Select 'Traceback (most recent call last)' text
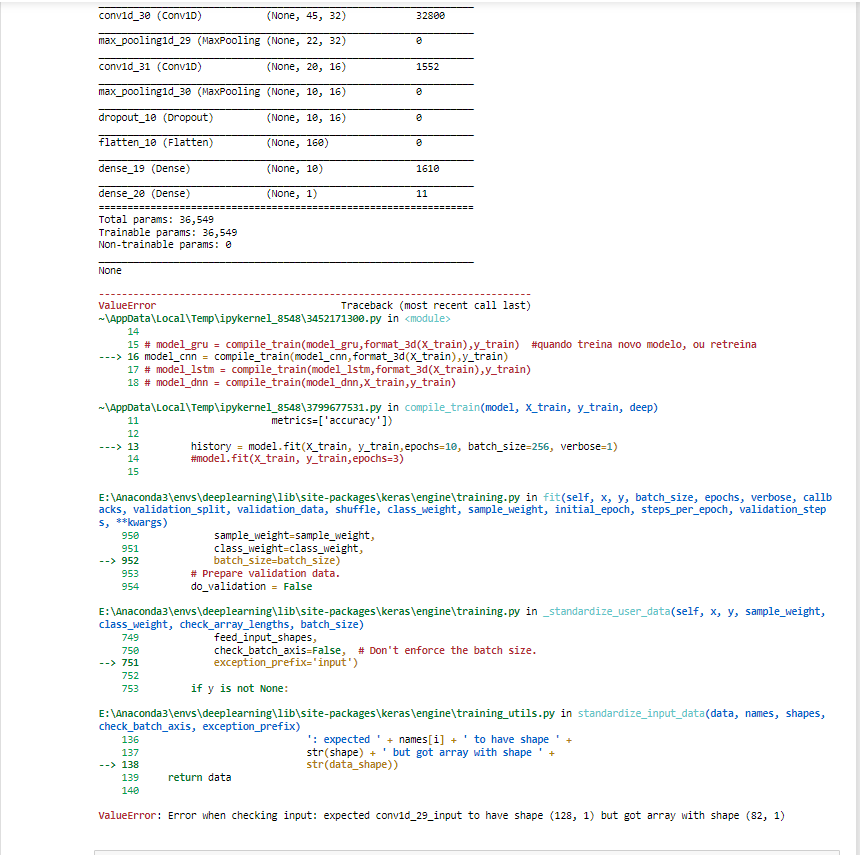This screenshot has height=855, width=860. [x=435, y=306]
